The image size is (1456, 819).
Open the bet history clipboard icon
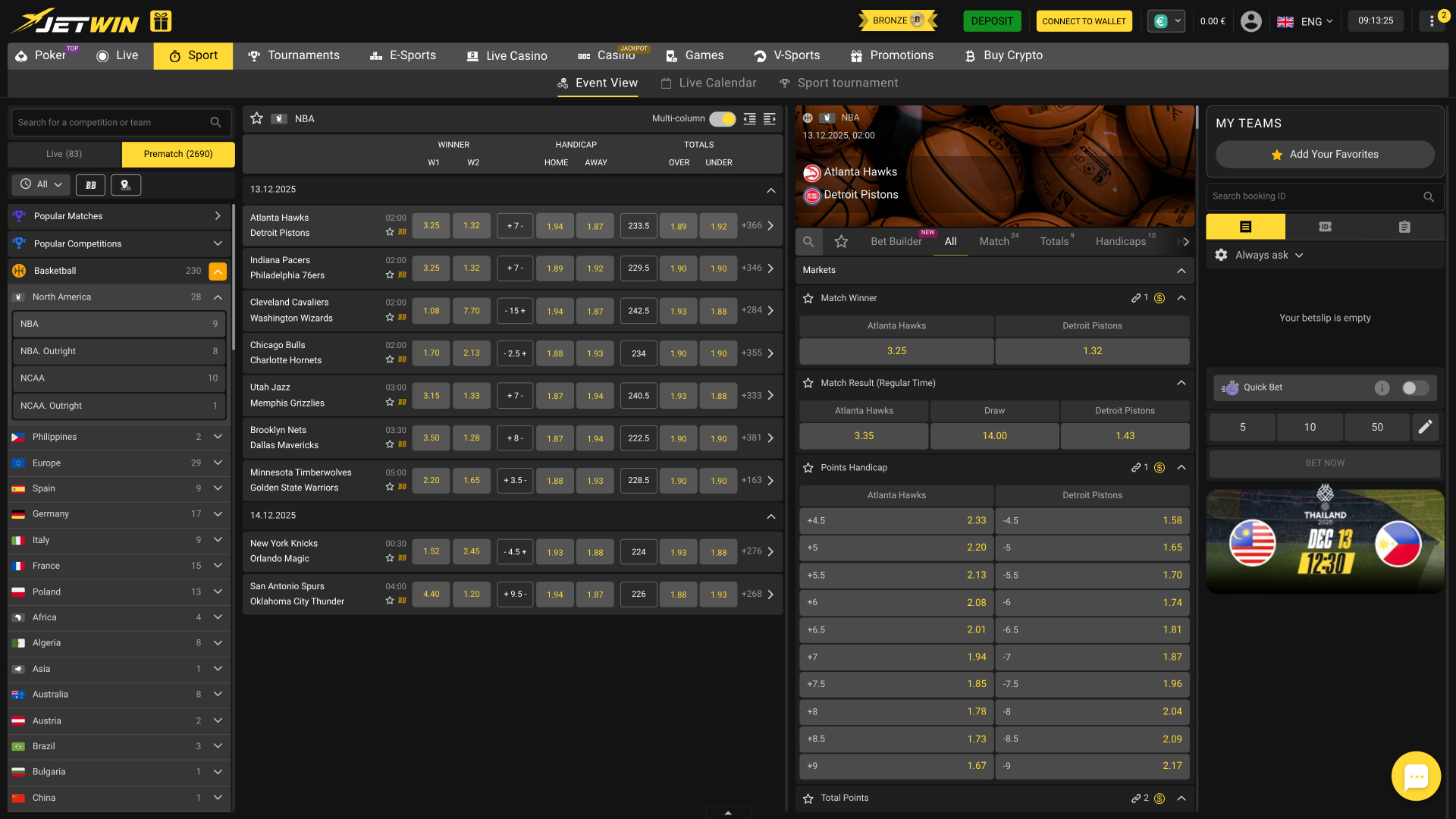click(x=1404, y=226)
